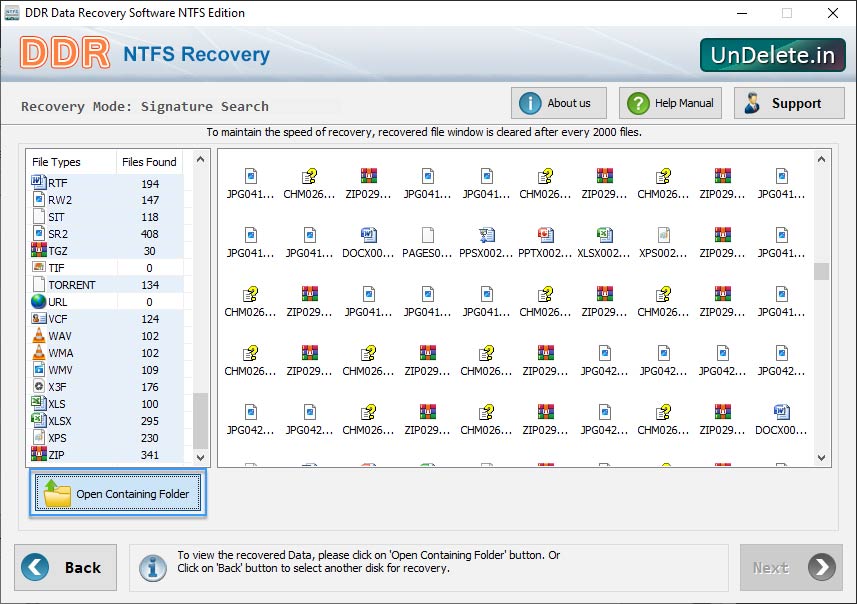Screen dimensions: 857x604
Task: Click the 408 files found value
Action: click(x=150, y=234)
